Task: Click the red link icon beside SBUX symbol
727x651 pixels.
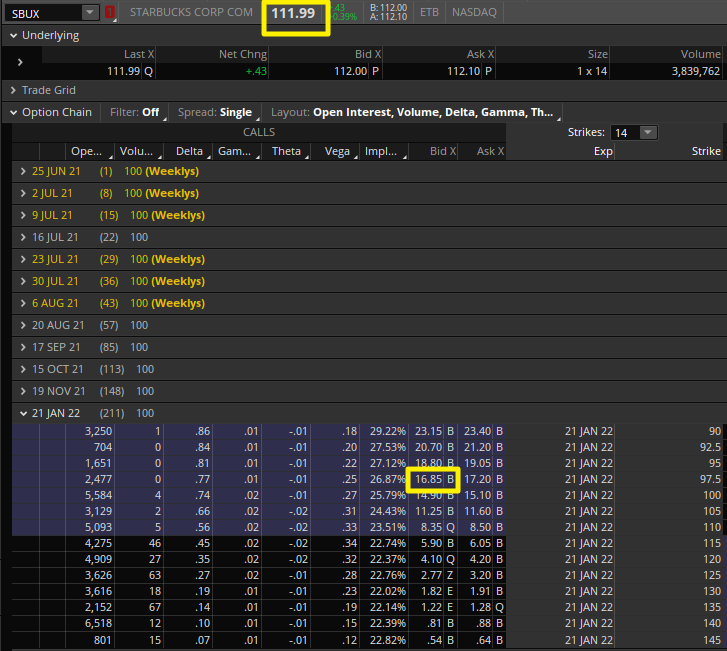Action: [x=110, y=13]
